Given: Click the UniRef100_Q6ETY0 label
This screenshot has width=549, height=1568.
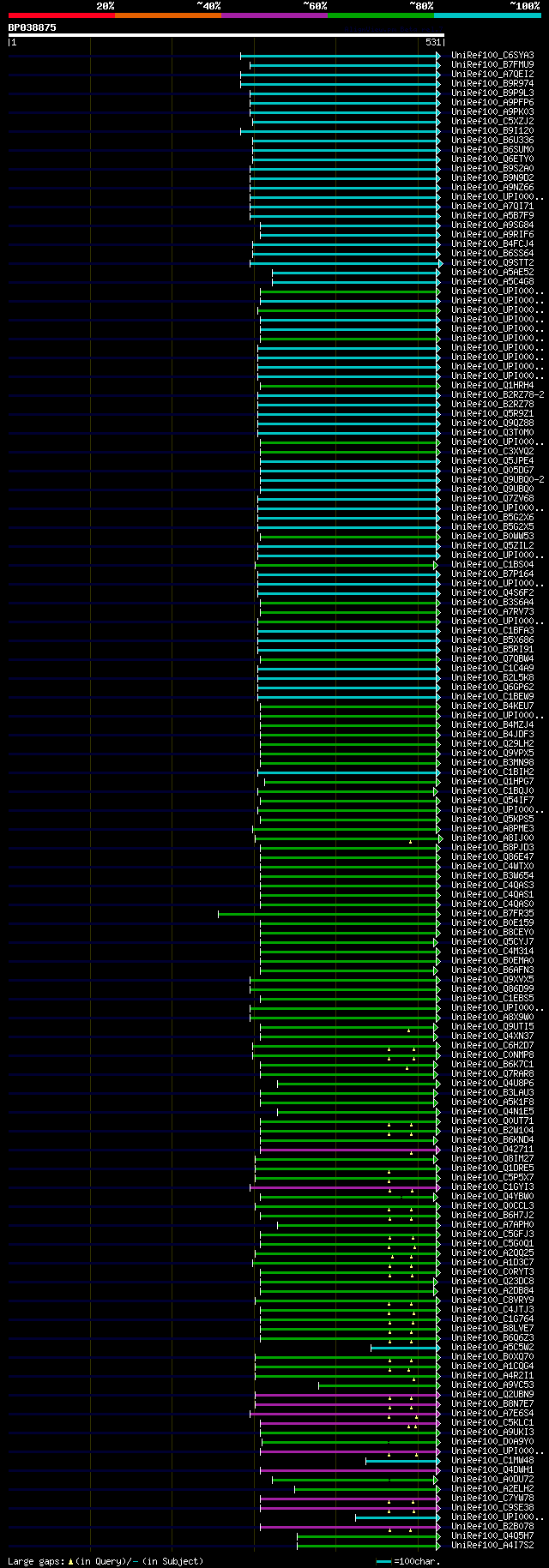Looking at the screenshot, I should click(492, 159).
